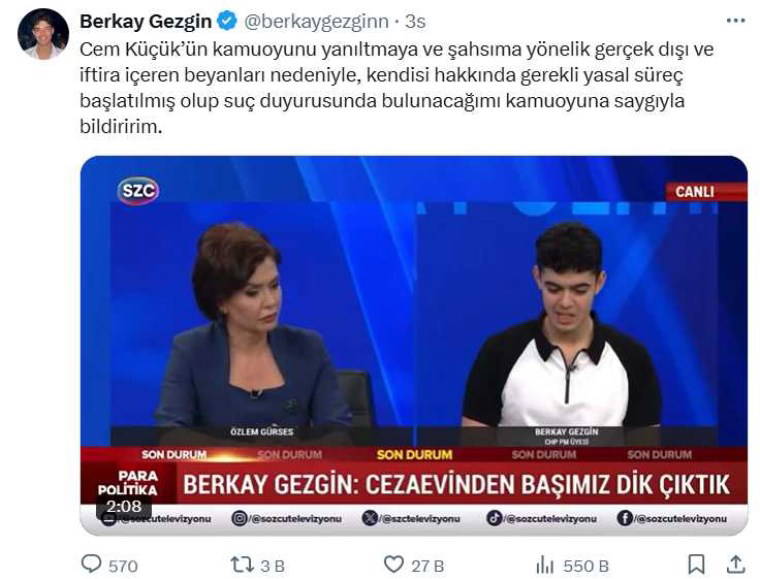Image resolution: width=760 pixels, height=579 pixels.
Task: Click the blue verified badge
Action: point(226,21)
